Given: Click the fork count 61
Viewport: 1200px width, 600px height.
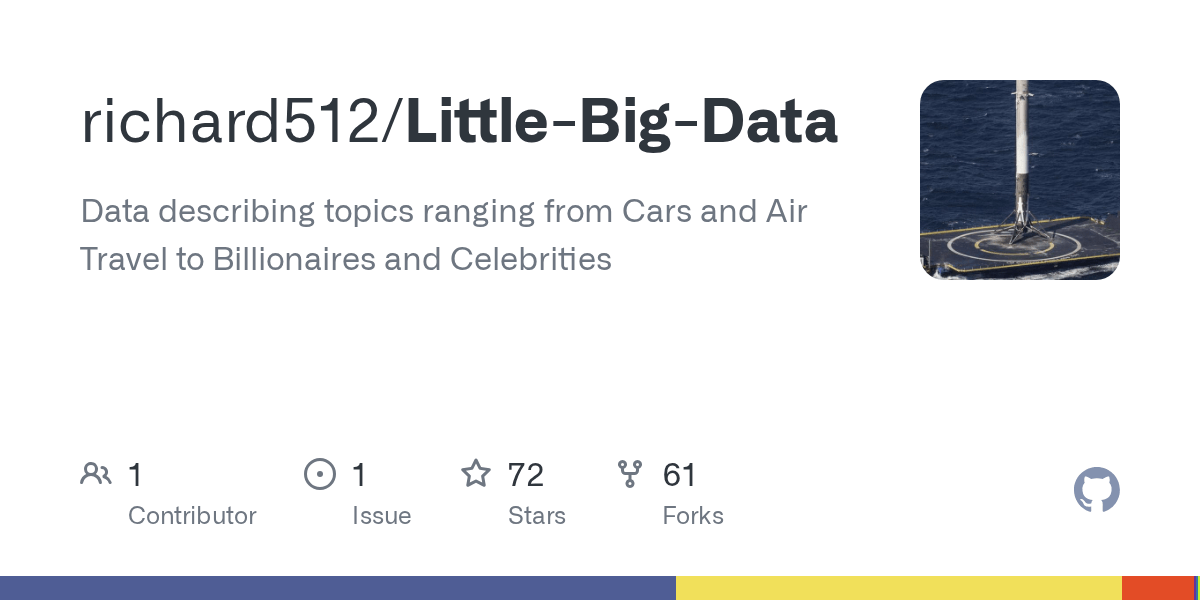Looking at the screenshot, I should tap(680, 475).
